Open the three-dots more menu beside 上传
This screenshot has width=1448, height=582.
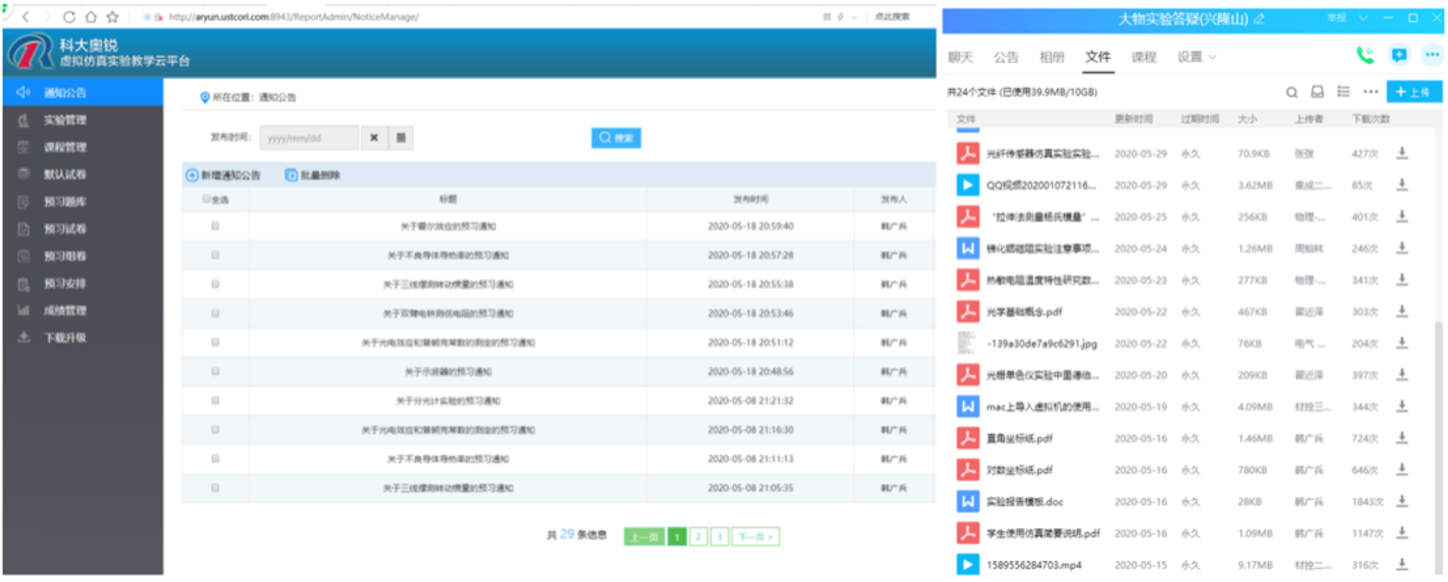tap(1370, 92)
